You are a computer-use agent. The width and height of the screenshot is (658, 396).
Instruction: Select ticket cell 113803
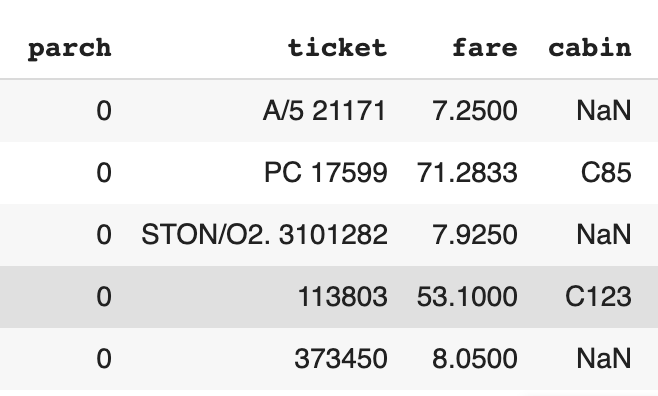(342, 297)
